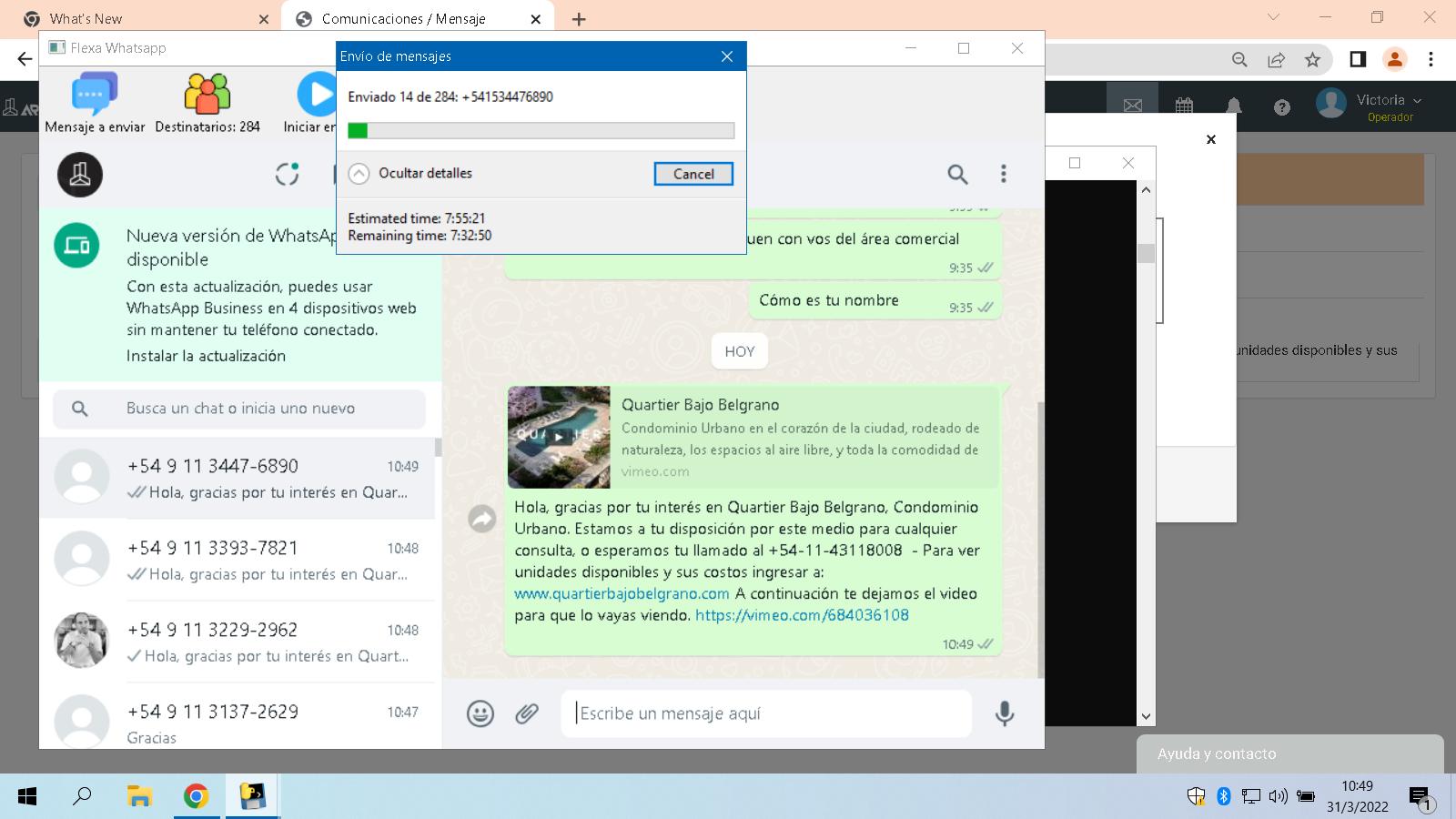Open chat options three-dot menu

(1004, 174)
